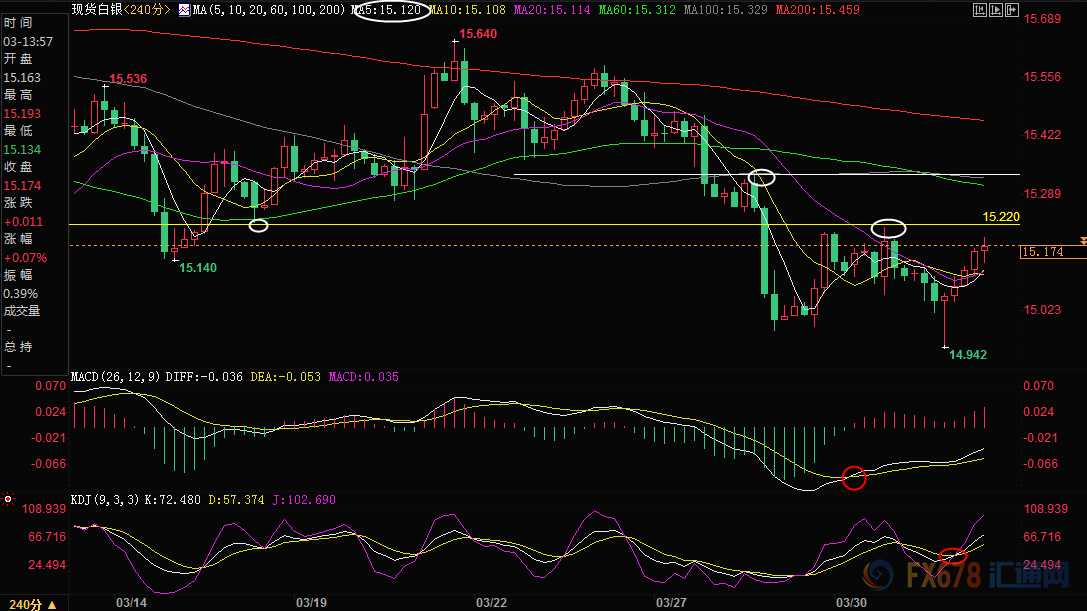Click the jump-to-start chart navigation icon
The width and height of the screenshot is (1087, 611).
tap(980, 10)
